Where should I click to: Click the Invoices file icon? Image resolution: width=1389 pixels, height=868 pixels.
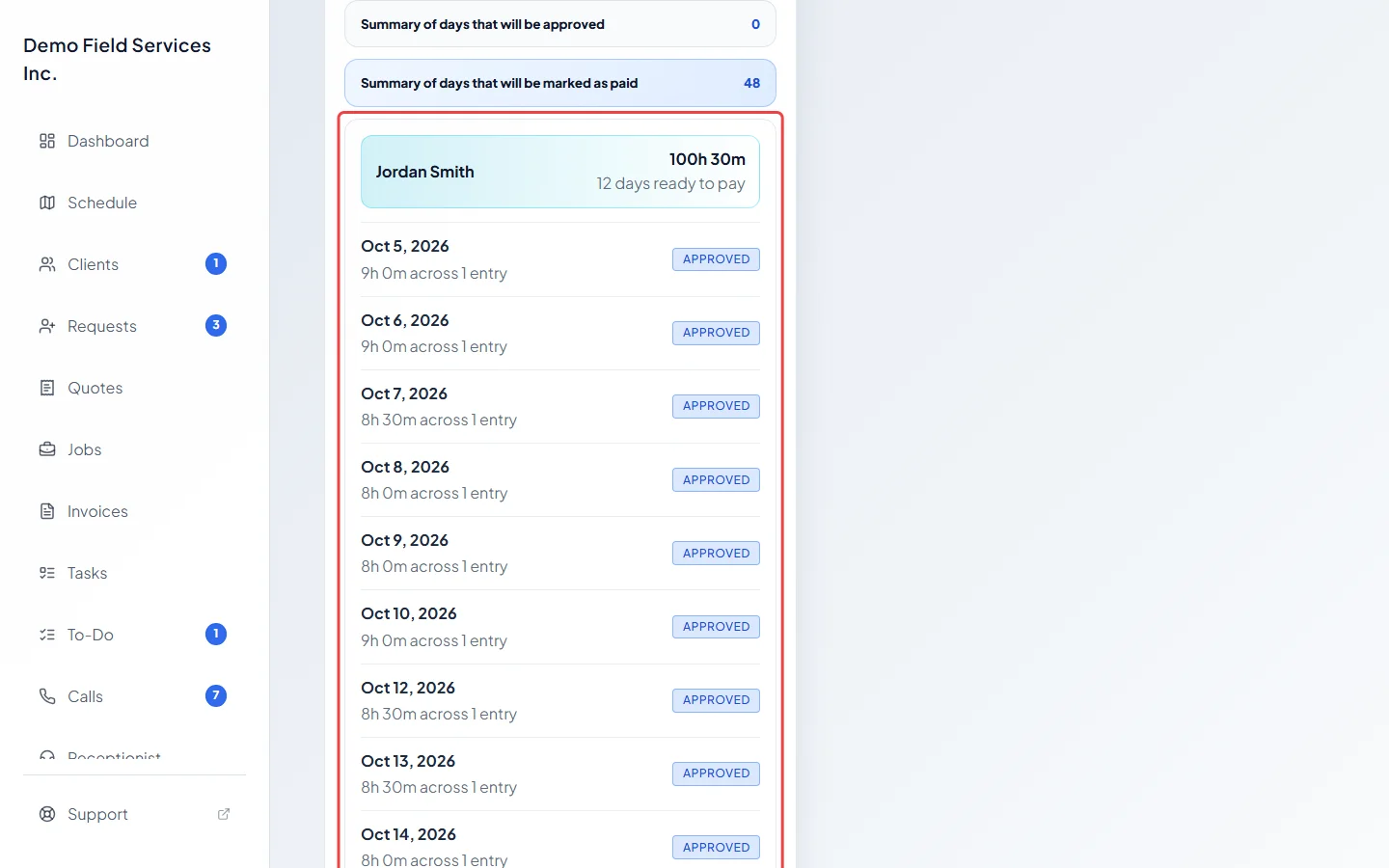tap(47, 511)
